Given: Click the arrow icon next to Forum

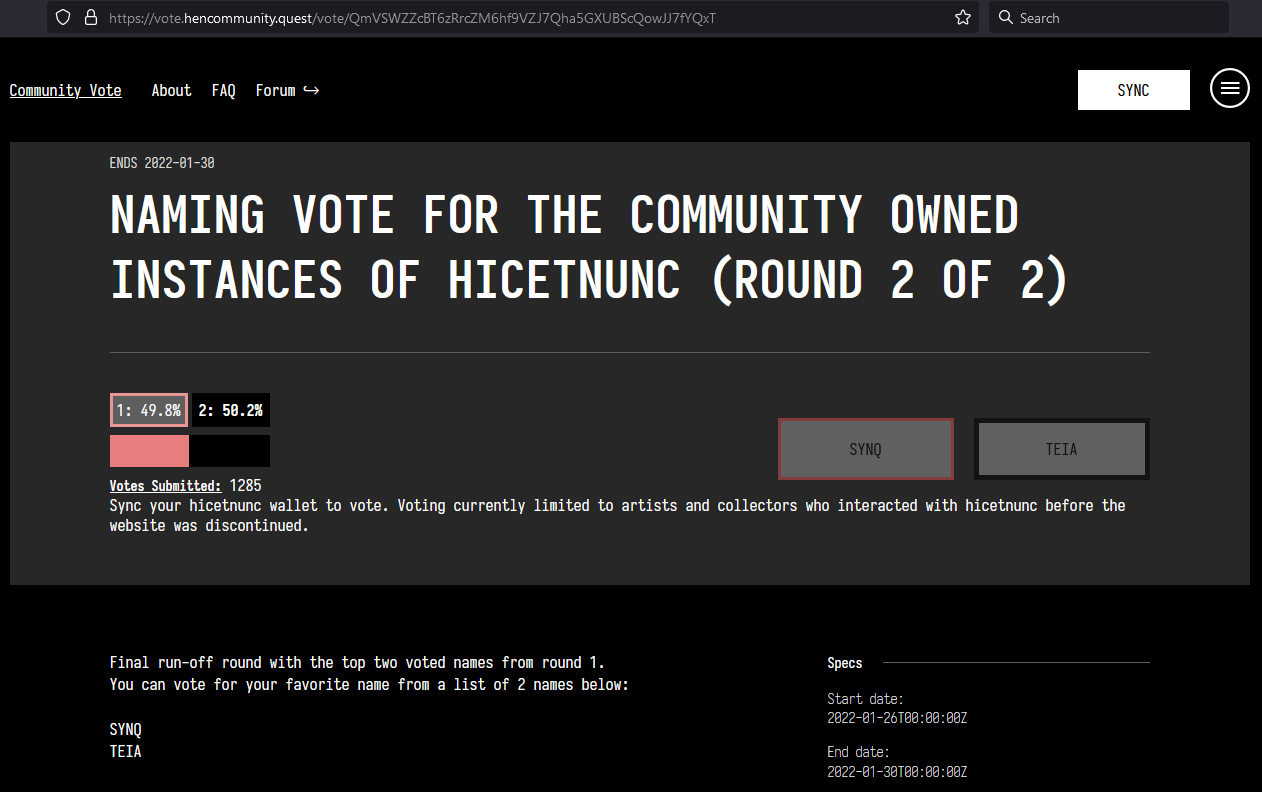Looking at the screenshot, I should point(310,90).
